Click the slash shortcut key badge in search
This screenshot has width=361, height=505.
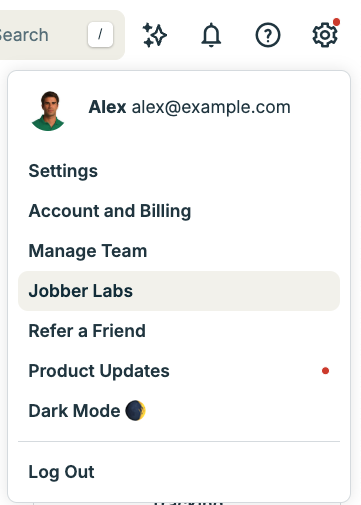100,35
